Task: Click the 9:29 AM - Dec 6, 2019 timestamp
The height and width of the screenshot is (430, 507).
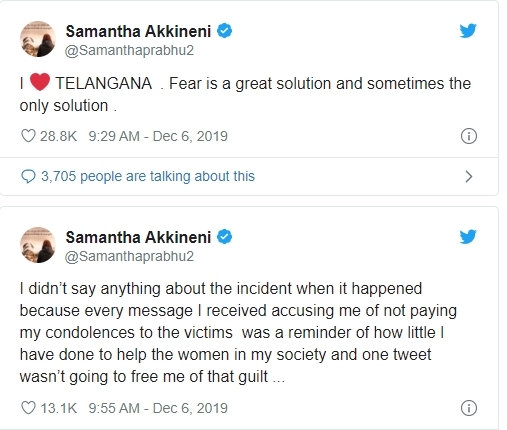Action: [158, 136]
